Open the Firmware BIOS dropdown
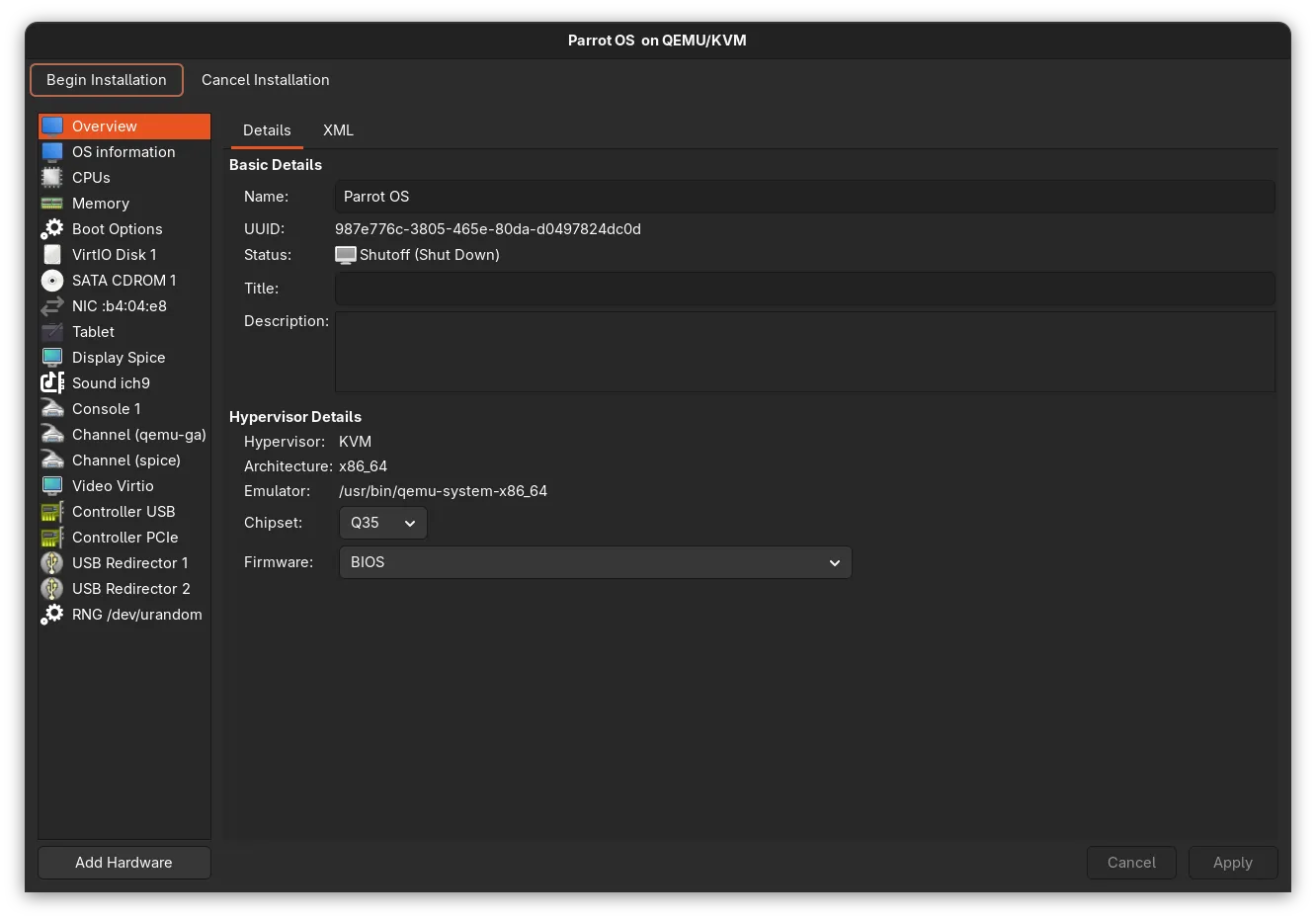The height and width of the screenshot is (920, 1316). [x=595, y=562]
